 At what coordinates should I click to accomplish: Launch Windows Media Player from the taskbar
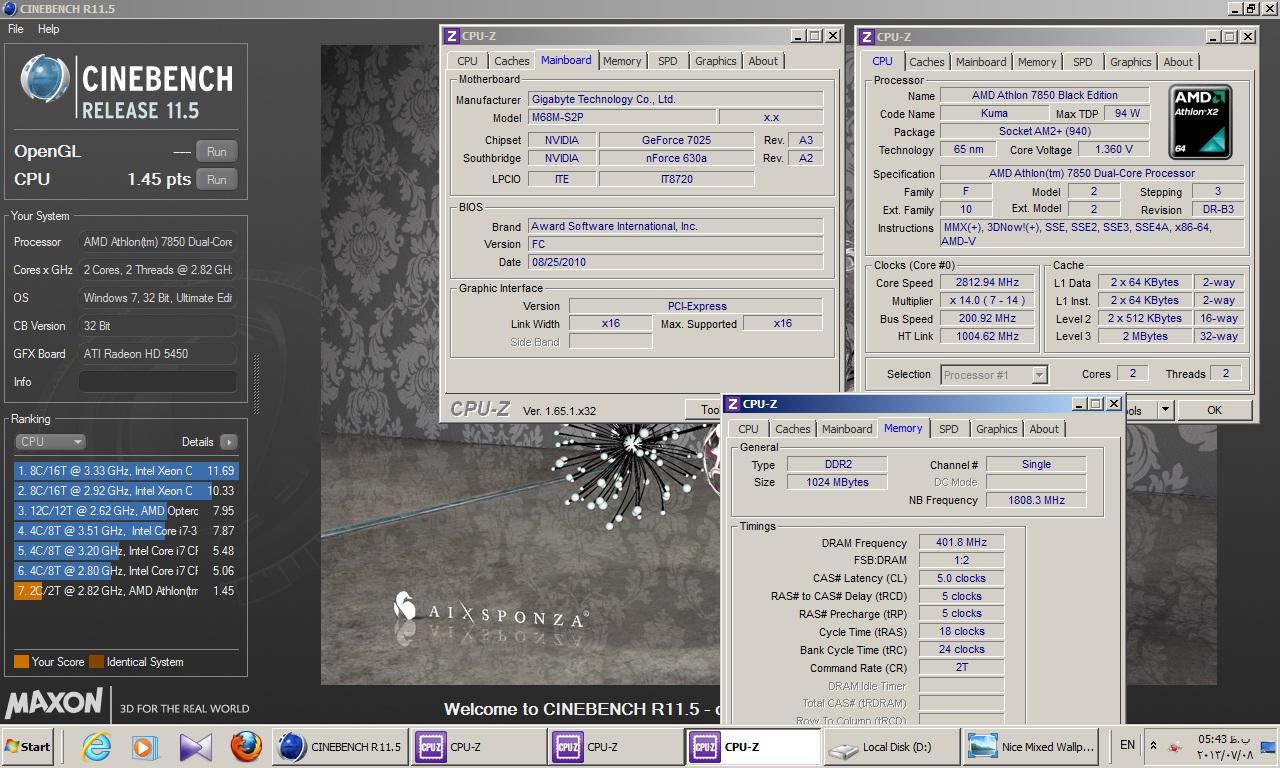click(x=145, y=746)
